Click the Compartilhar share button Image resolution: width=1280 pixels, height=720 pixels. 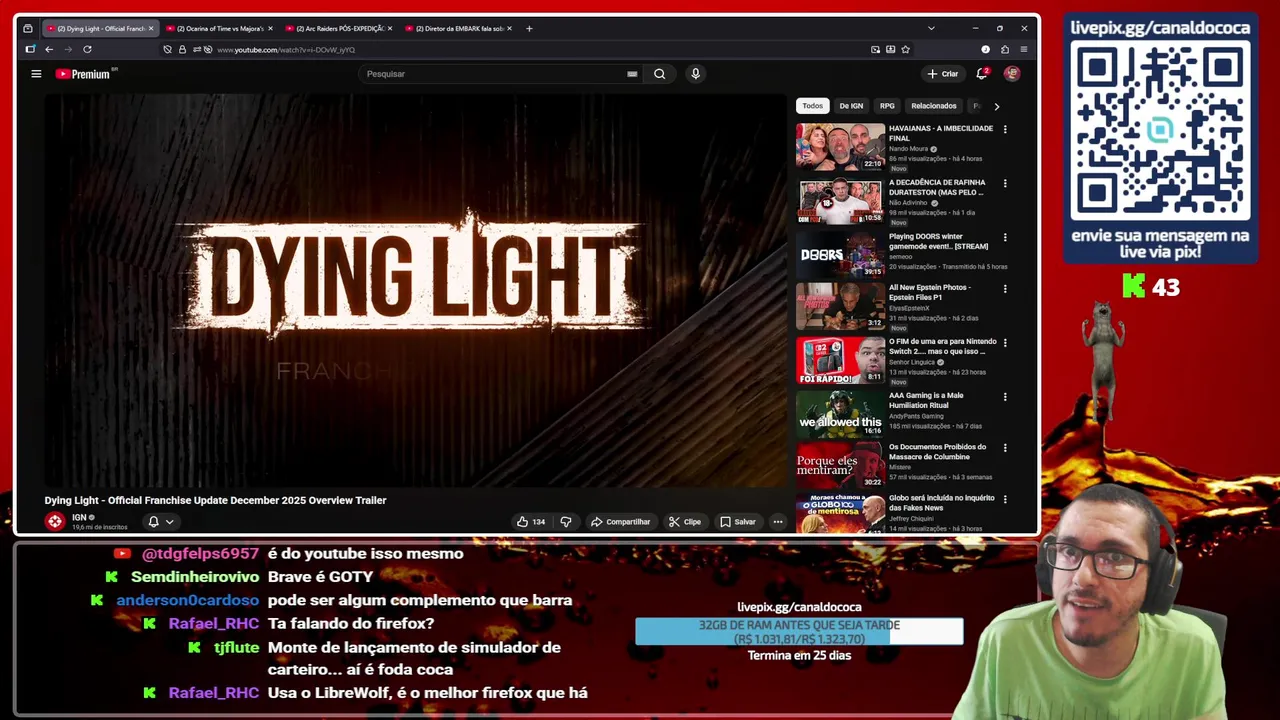[620, 521]
